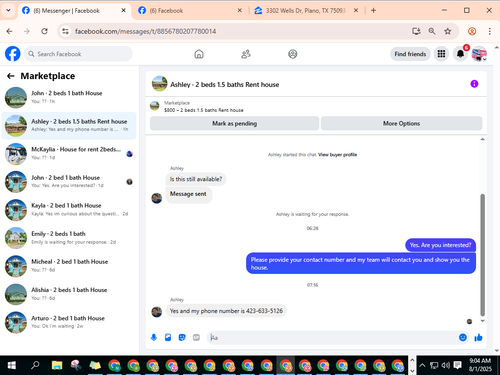Click the message input field
Viewport: 500px width, 375px height.
pyautogui.click(x=333, y=338)
